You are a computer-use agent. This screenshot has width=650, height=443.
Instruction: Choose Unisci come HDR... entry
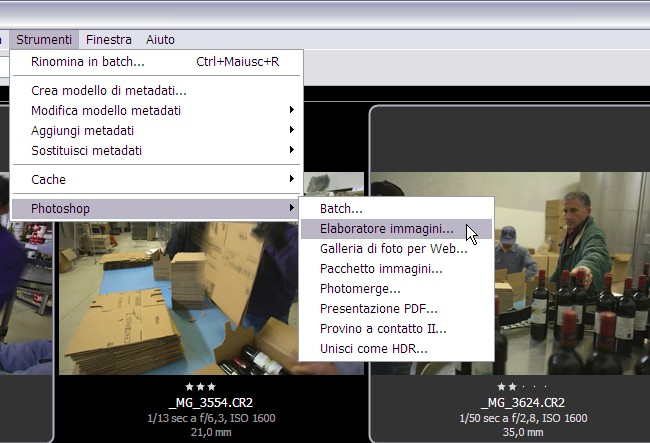point(396,349)
